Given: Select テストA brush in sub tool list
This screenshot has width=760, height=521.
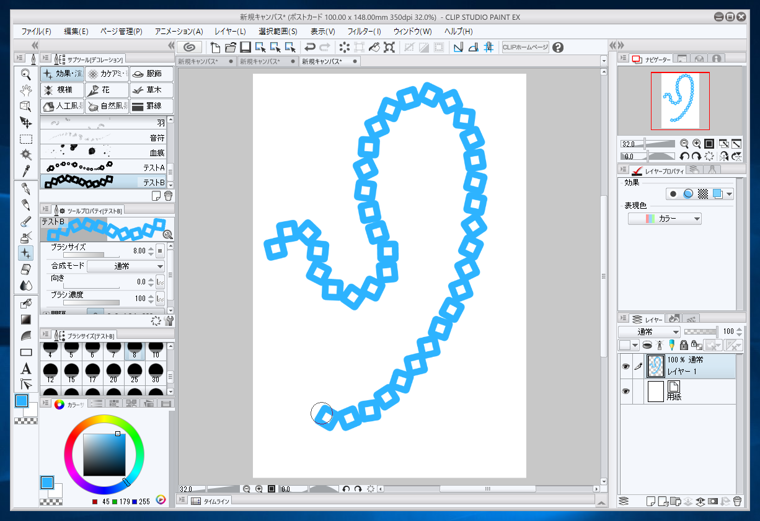Looking at the screenshot, I should [x=104, y=167].
